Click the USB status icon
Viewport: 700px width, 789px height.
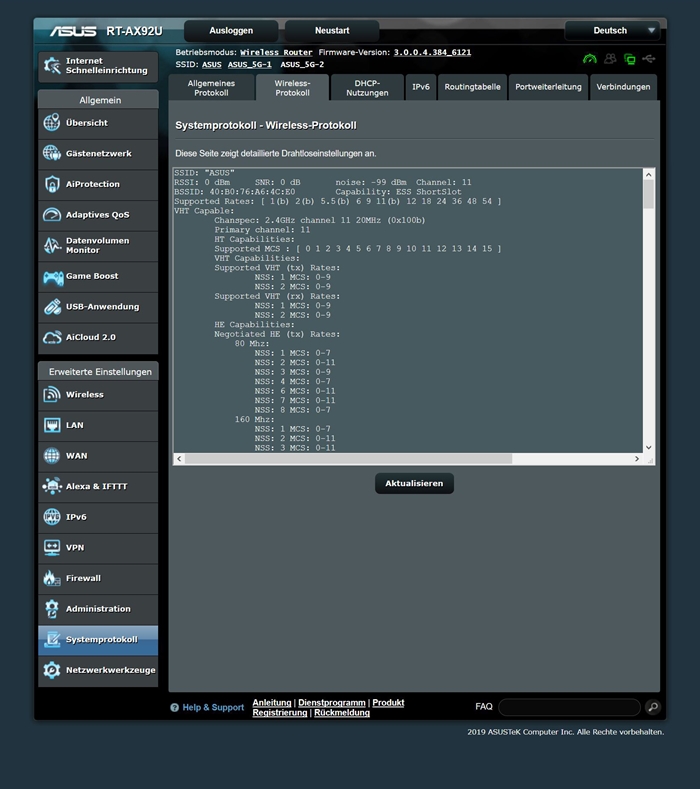tap(649, 59)
